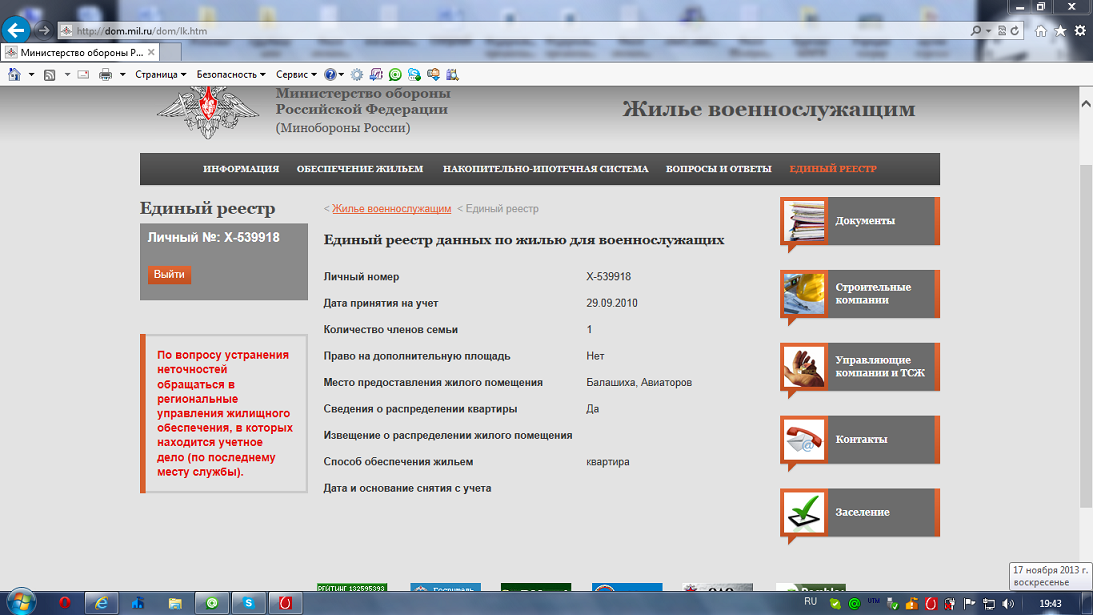Expand the Безопасность dropdown menu
Viewport: 1093px width, 615px height.
tap(230, 74)
